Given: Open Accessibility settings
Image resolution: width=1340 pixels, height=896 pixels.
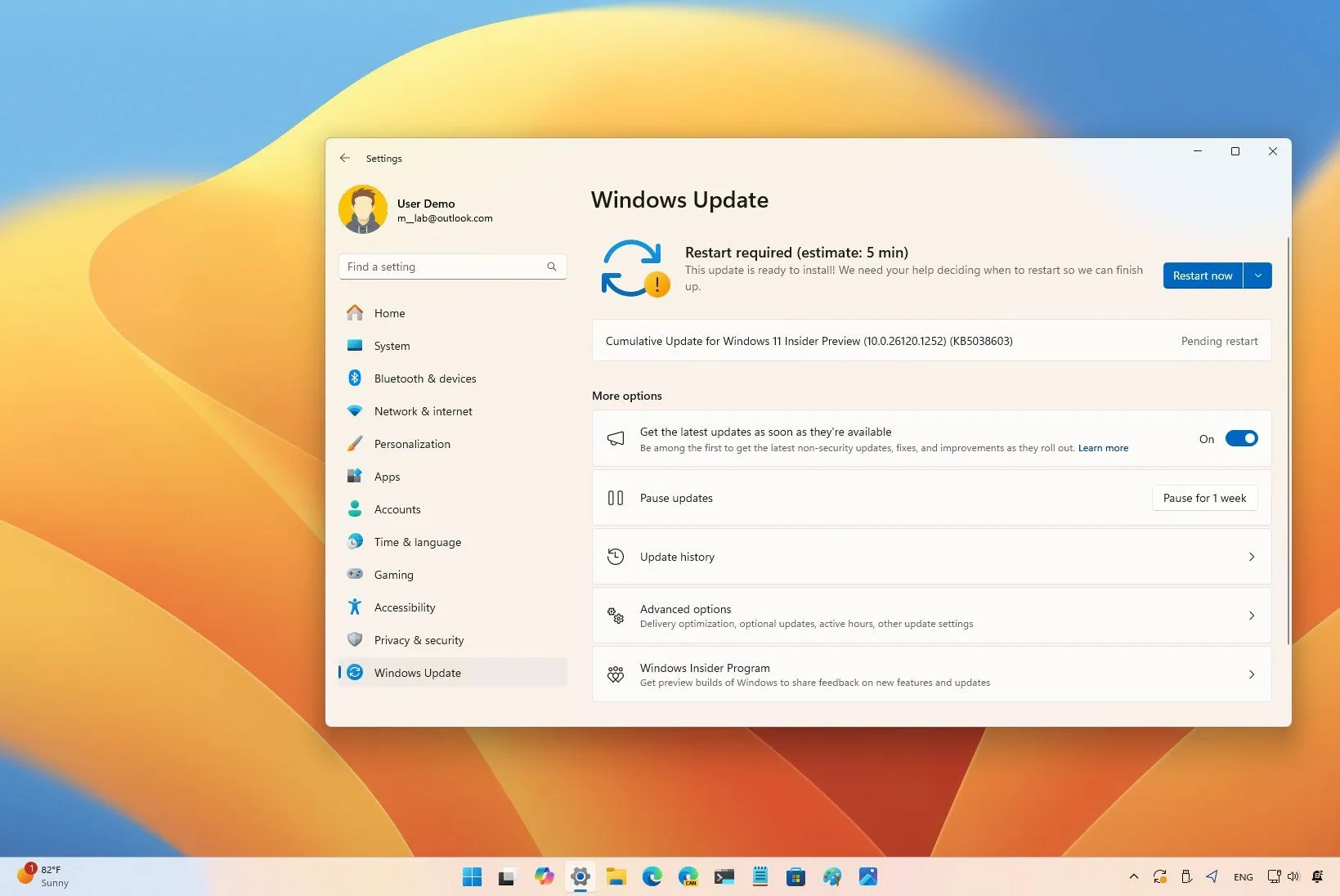Looking at the screenshot, I should coord(404,607).
